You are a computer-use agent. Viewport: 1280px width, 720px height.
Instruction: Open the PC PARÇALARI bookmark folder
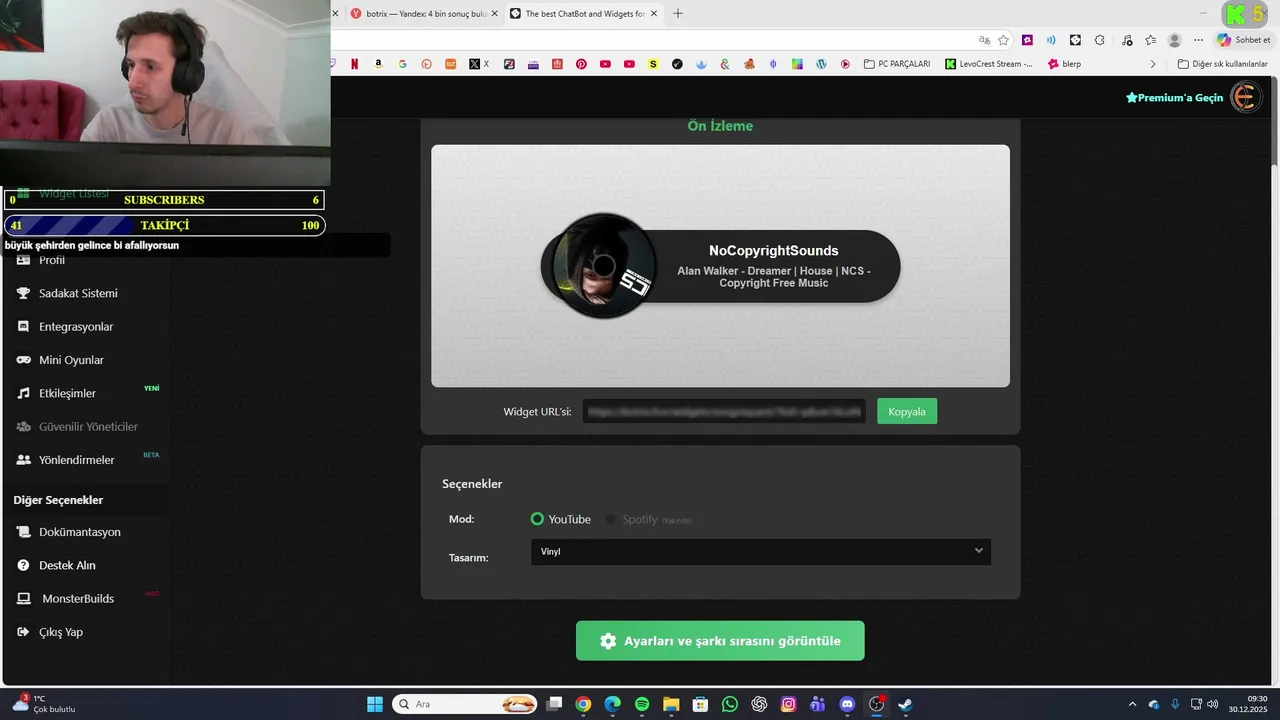point(896,64)
